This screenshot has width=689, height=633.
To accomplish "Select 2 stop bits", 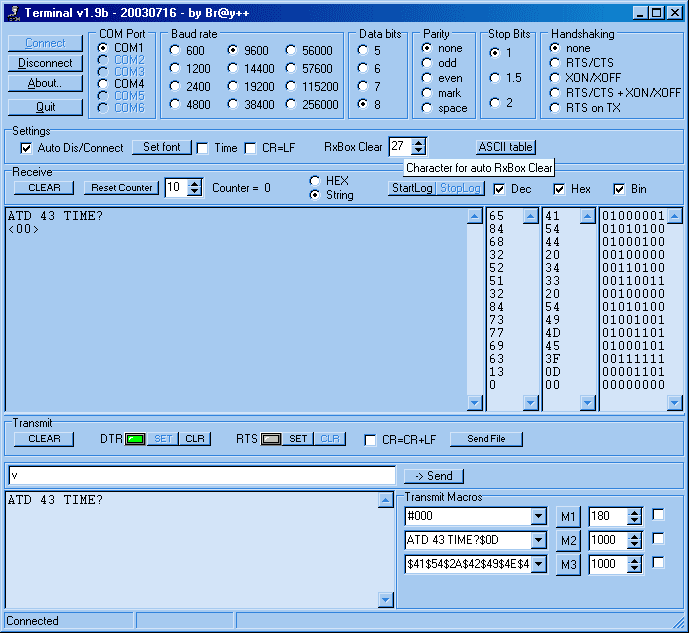I will 501,103.
